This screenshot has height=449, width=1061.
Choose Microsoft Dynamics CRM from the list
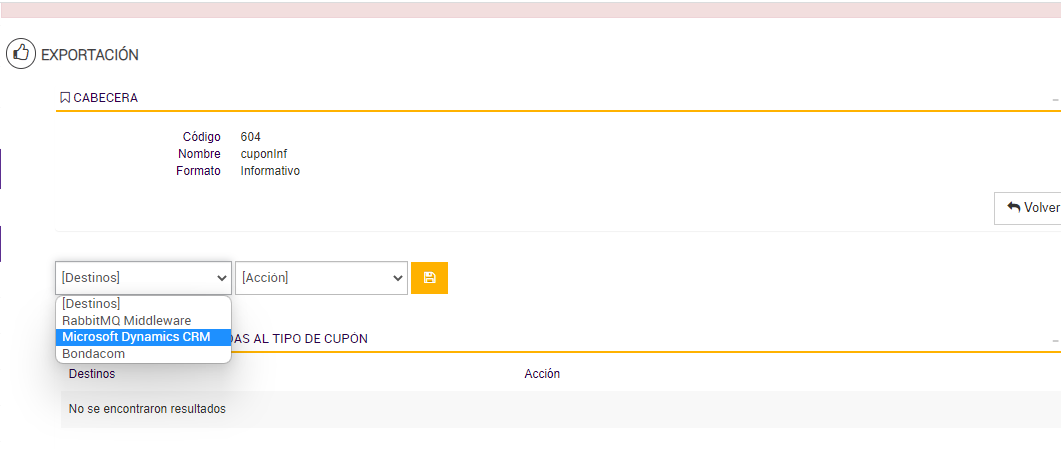click(136, 337)
